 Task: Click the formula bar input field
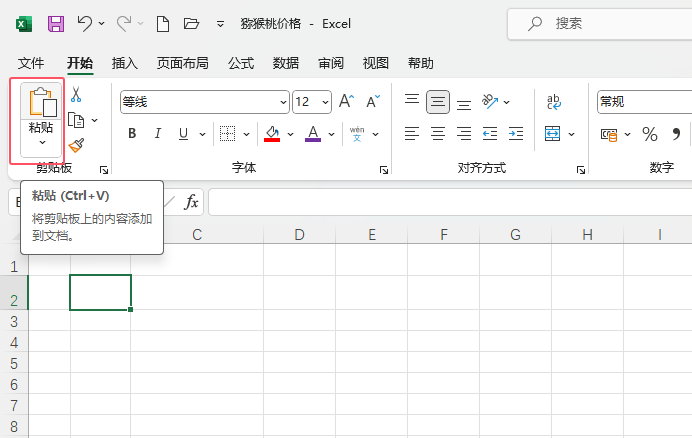tap(450, 202)
